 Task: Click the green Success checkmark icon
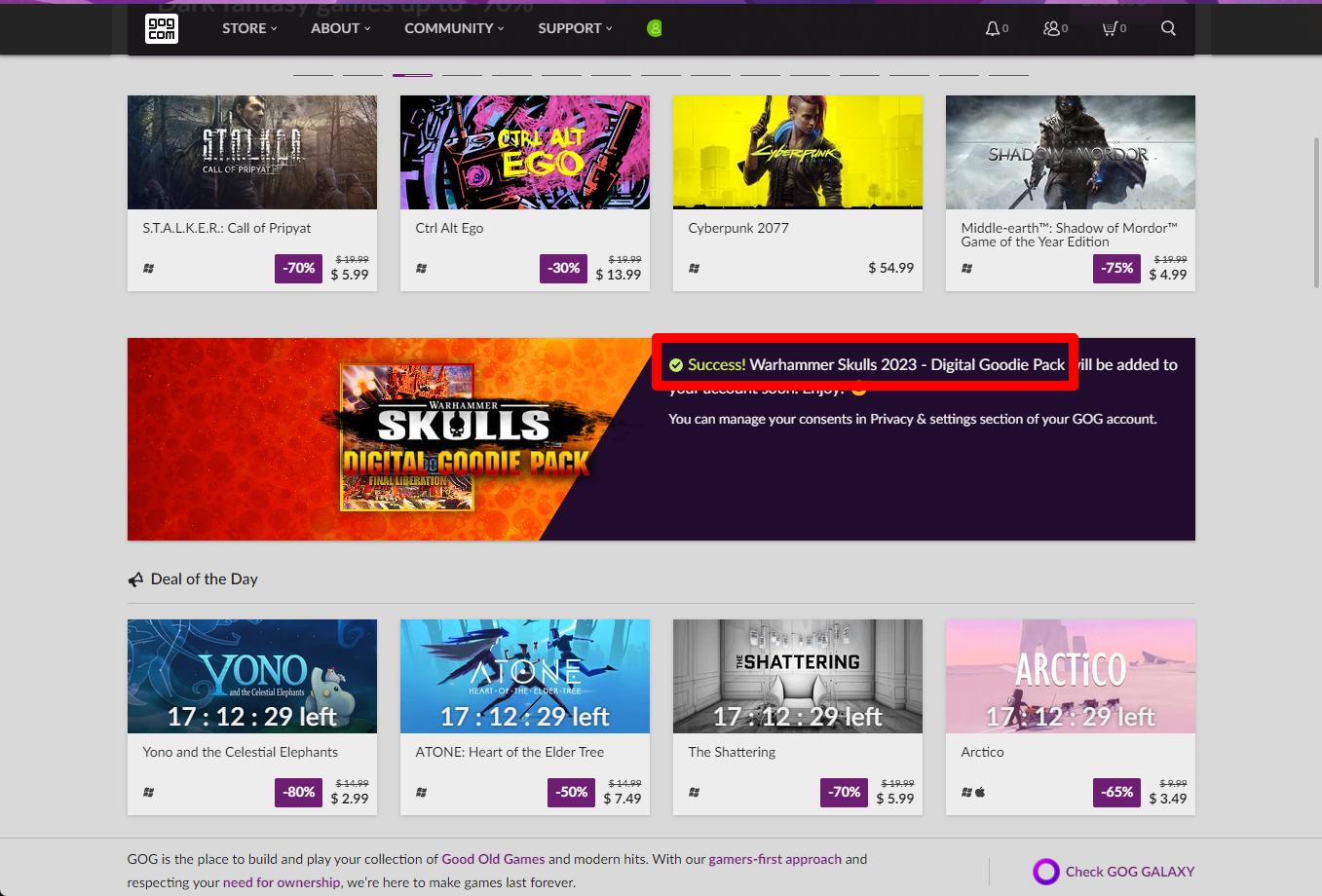click(x=676, y=365)
